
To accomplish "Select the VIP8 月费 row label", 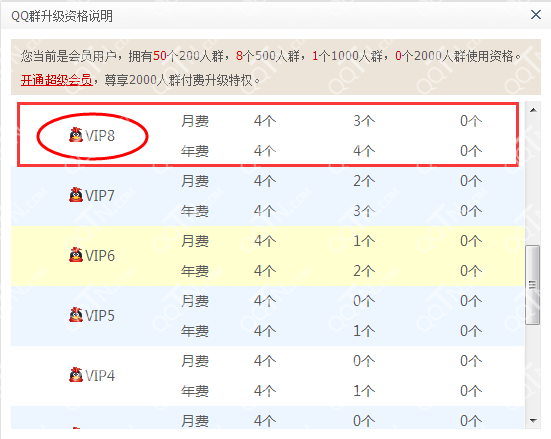I will (x=195, y=121).
